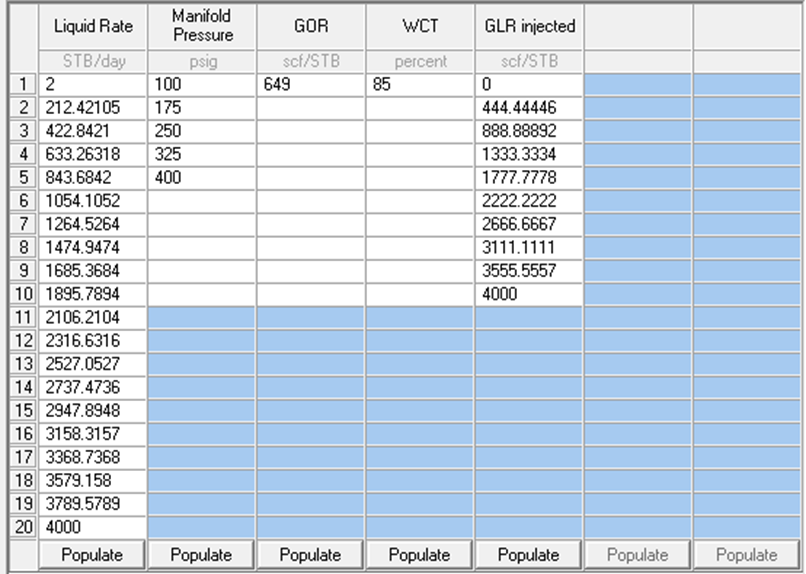Image resolution: width=806 pixels, height=574 pixels.
Task: Click Populate button under GLR injected column
Action: (x=529, y=554)
